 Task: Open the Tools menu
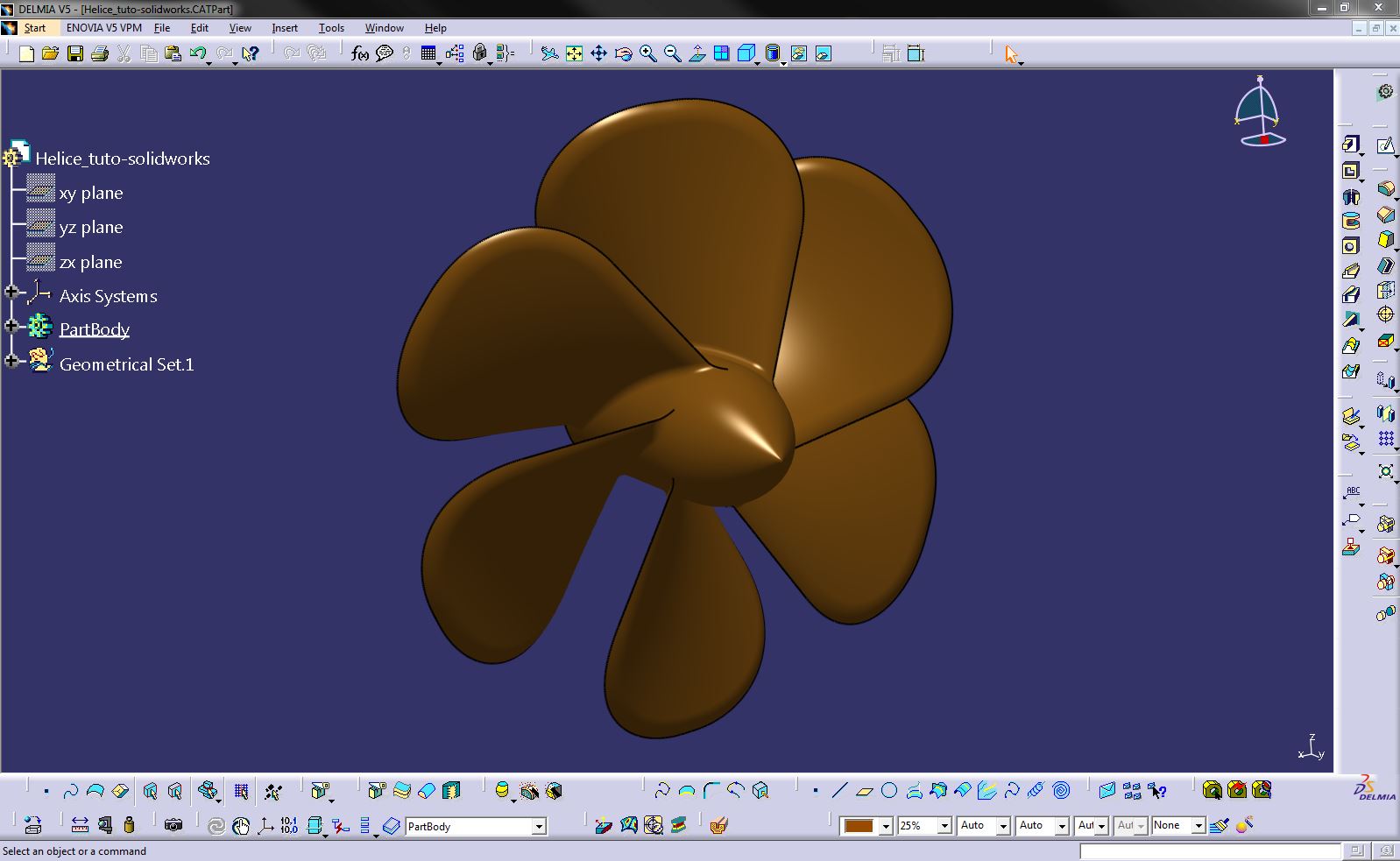pyautogui.click(x=331, y=28)
